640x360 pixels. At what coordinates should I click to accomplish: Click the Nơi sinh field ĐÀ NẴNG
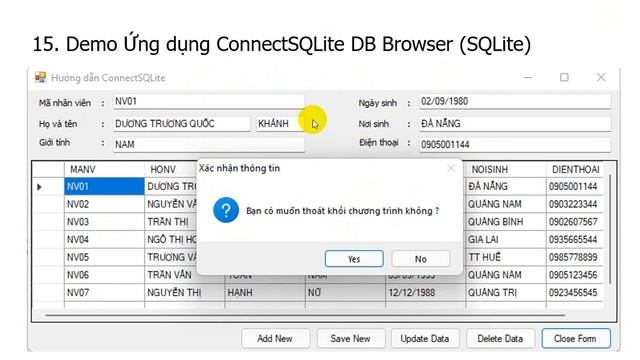[x=515, y=124]
